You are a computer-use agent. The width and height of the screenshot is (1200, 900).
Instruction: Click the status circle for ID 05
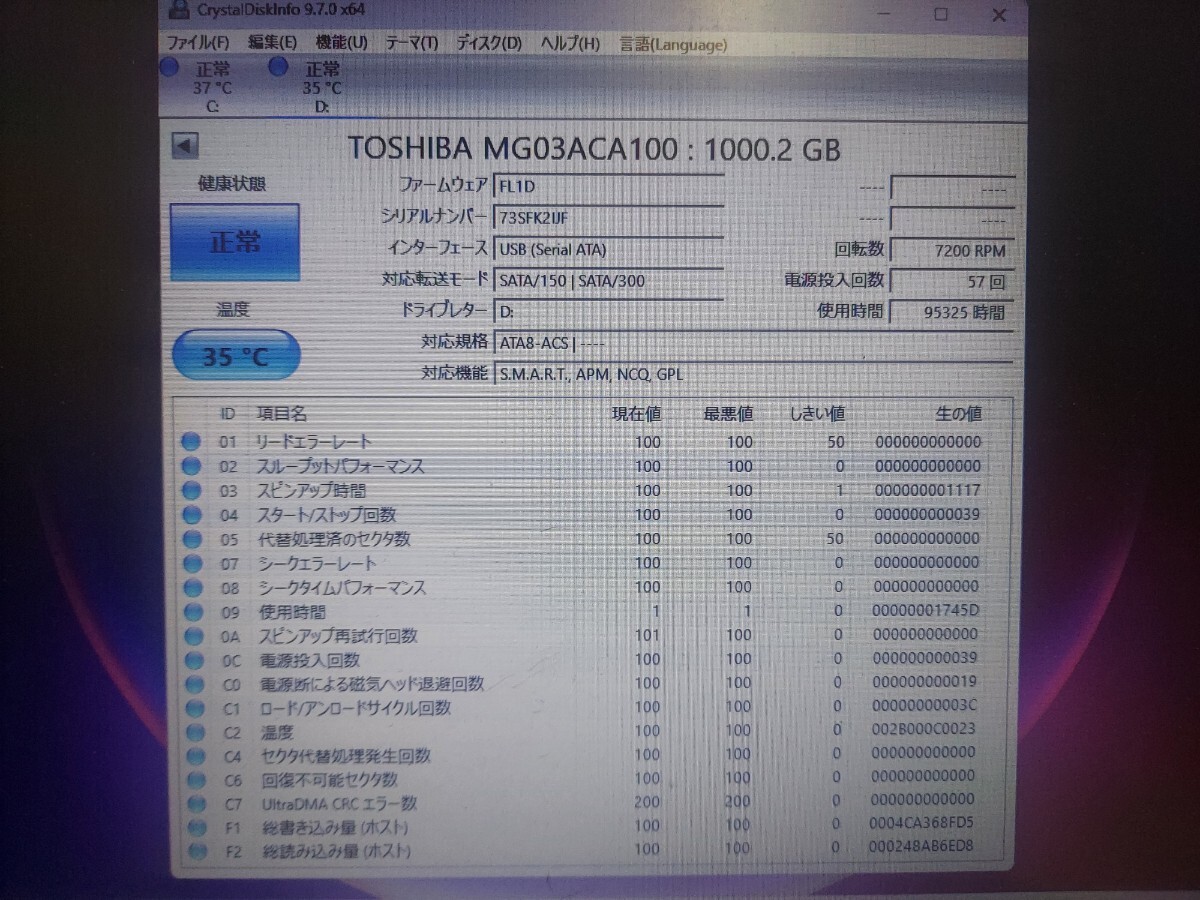point(191,539)
